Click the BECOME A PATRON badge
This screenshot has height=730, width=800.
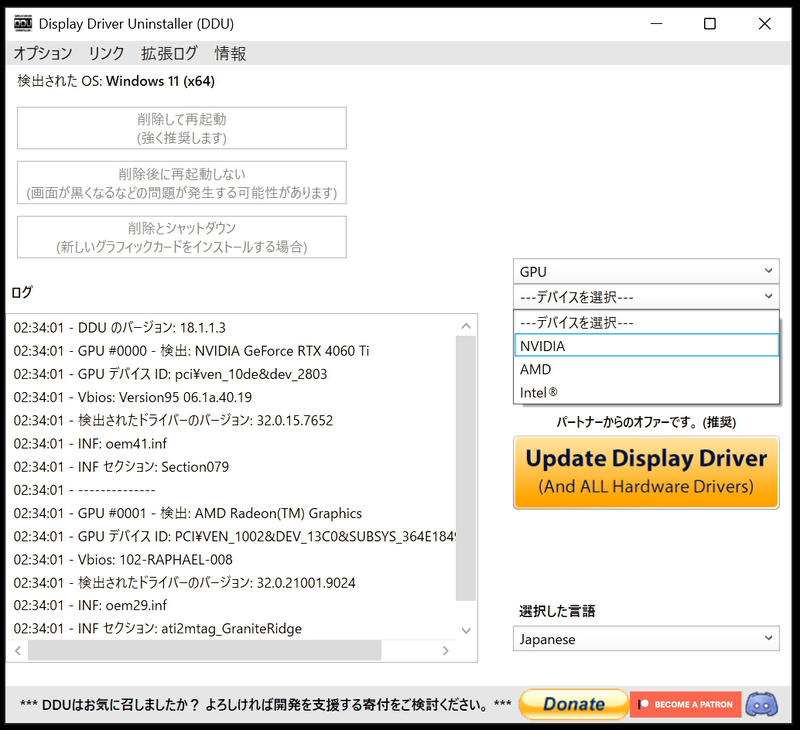pyautogui.click(x=686, y=704)
